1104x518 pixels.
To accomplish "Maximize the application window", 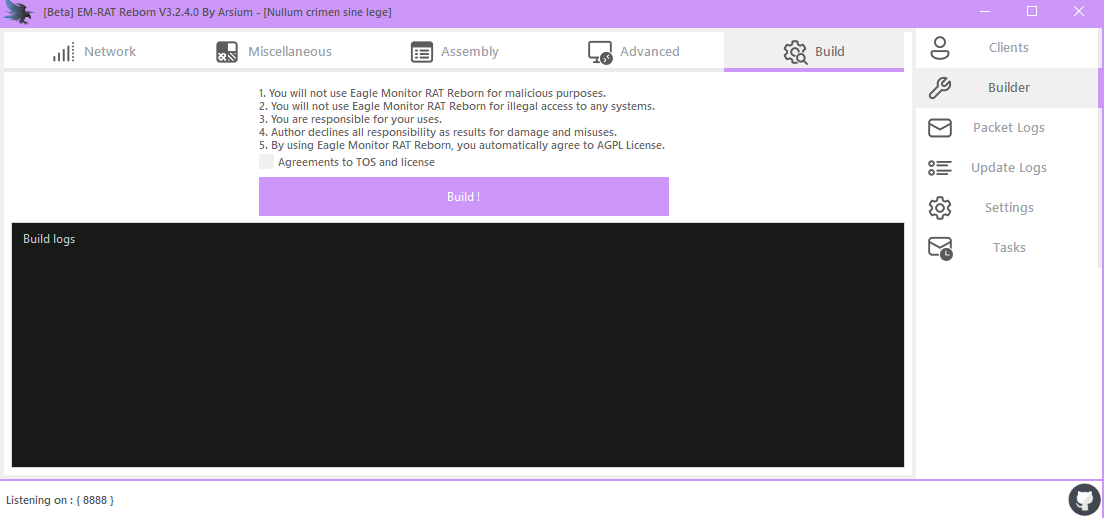I will (x=1032, y=12).
